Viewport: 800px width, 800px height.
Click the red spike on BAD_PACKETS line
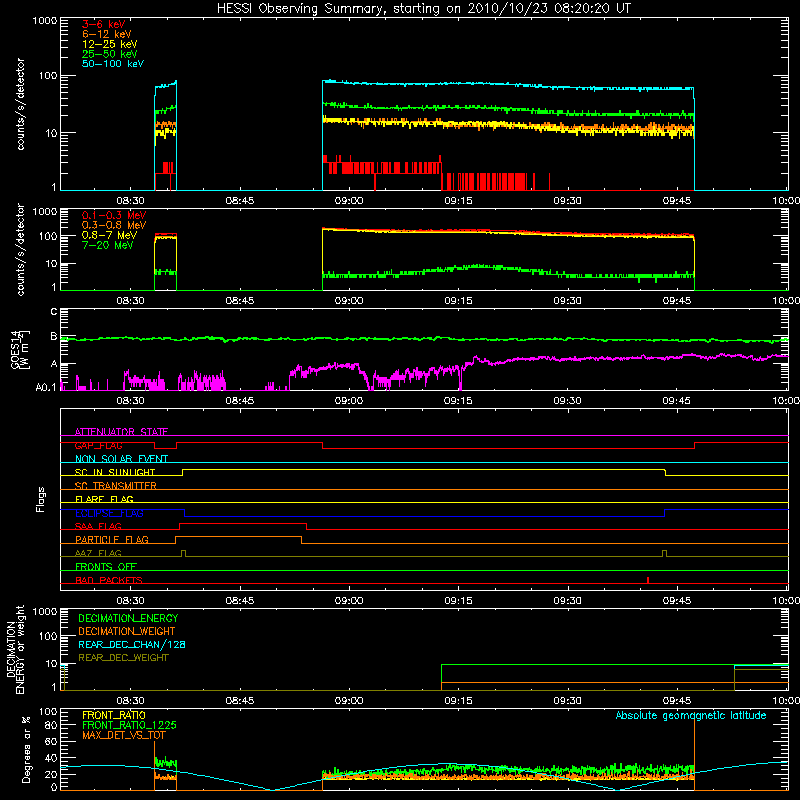647,580
